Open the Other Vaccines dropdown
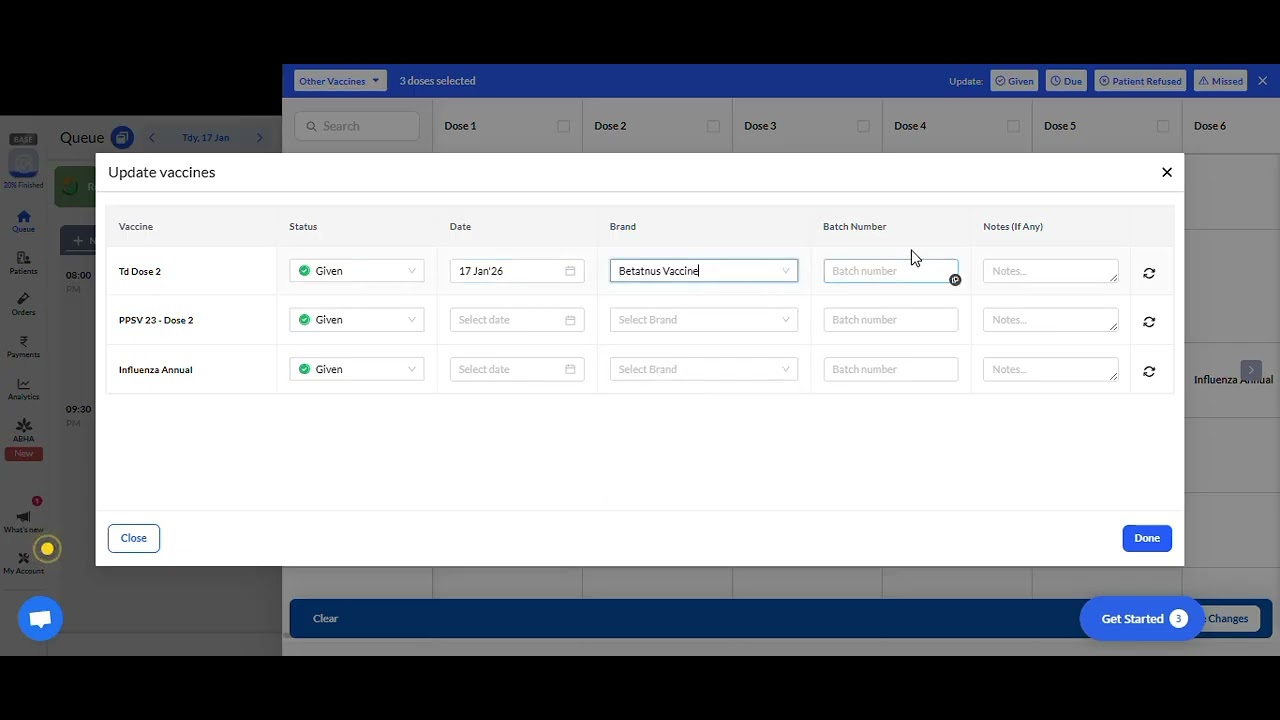1280x720 pixels. (340, 81)
